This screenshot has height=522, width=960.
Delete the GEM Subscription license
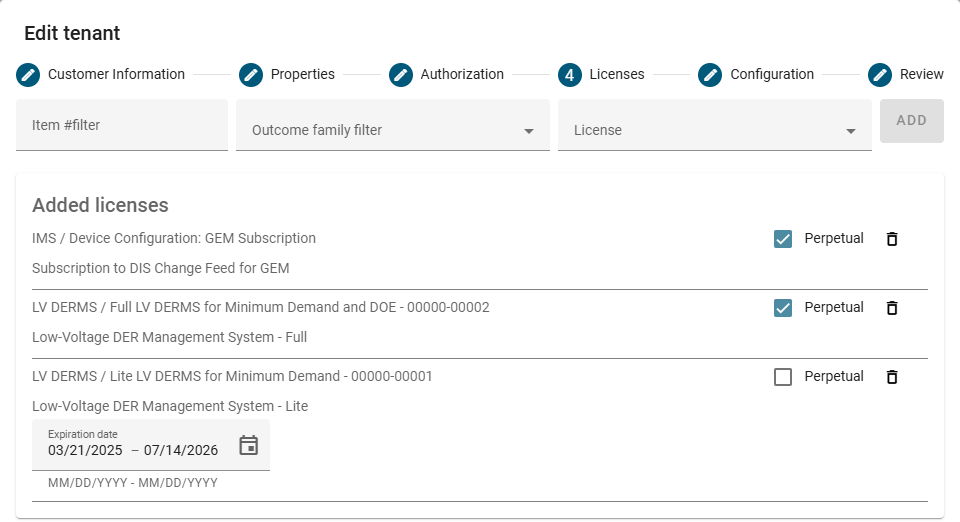pos(892,239)
